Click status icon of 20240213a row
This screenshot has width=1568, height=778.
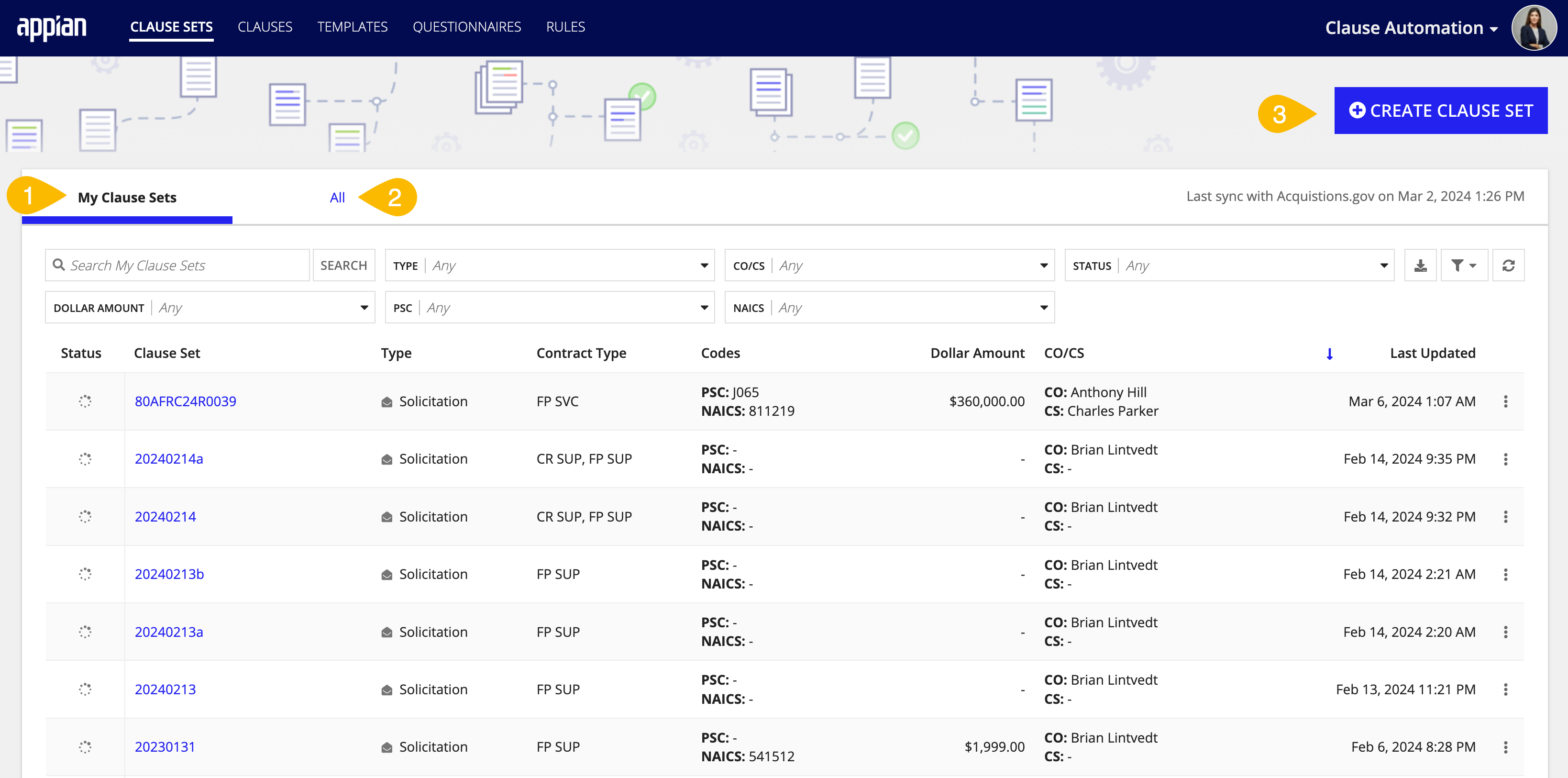coord(85,632)
